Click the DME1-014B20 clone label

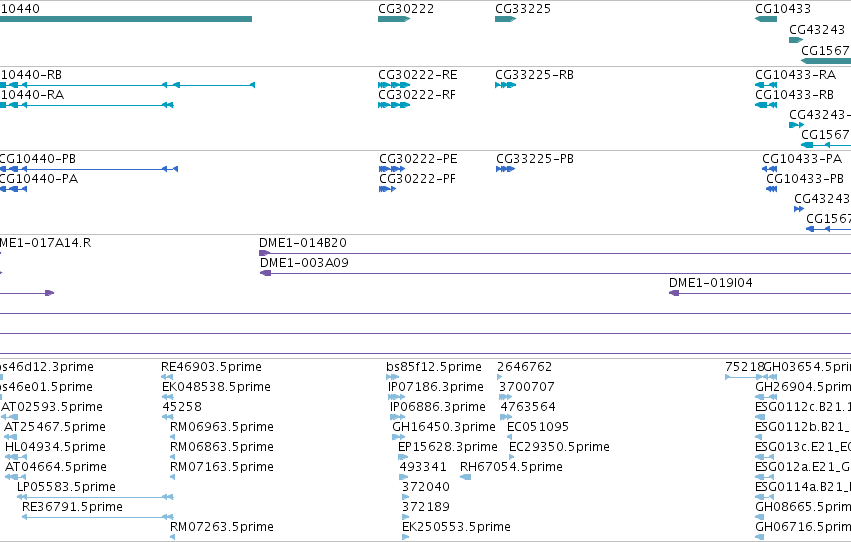303,243
